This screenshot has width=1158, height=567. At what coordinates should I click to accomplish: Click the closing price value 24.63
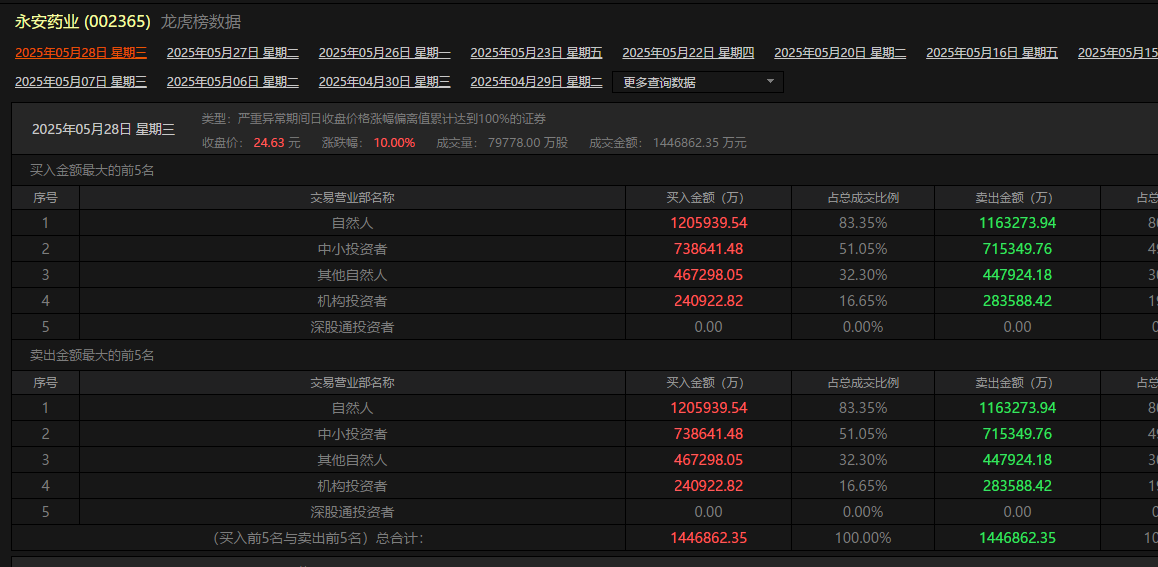[269, 142]
